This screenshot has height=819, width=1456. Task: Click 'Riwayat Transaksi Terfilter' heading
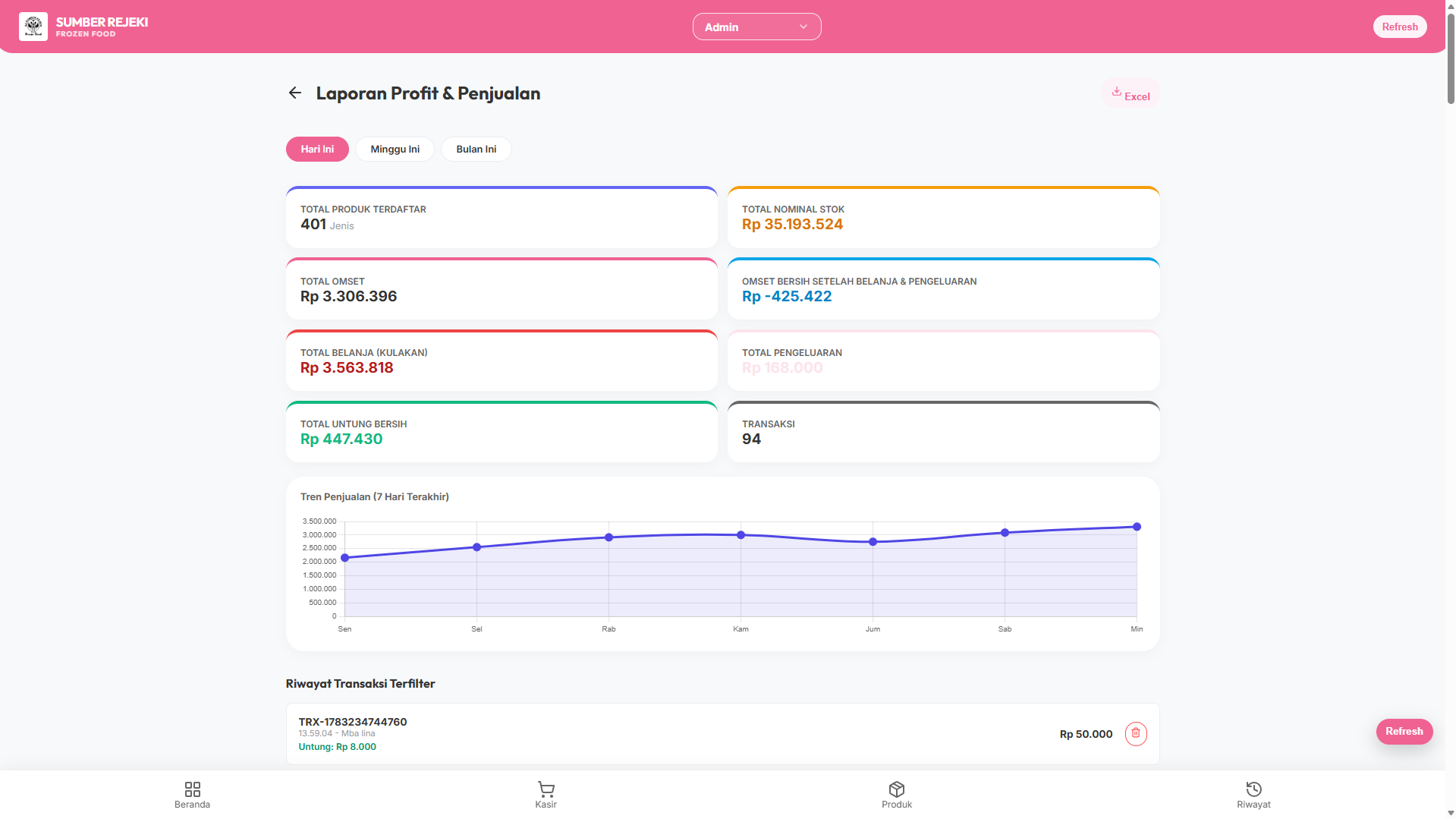click(x=360, y=684)
